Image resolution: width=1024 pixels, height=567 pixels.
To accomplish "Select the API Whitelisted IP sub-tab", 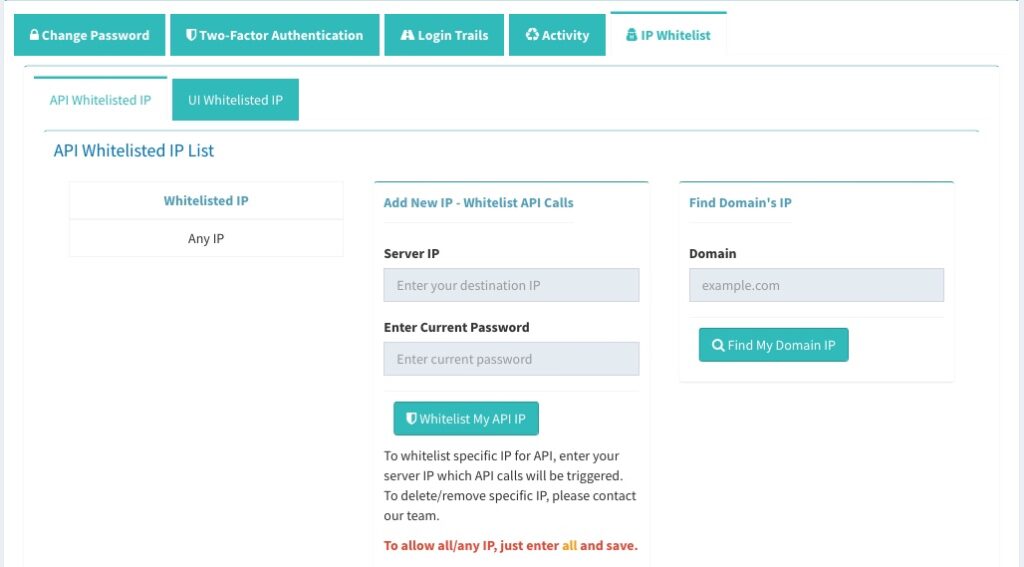I will [100, 100].
